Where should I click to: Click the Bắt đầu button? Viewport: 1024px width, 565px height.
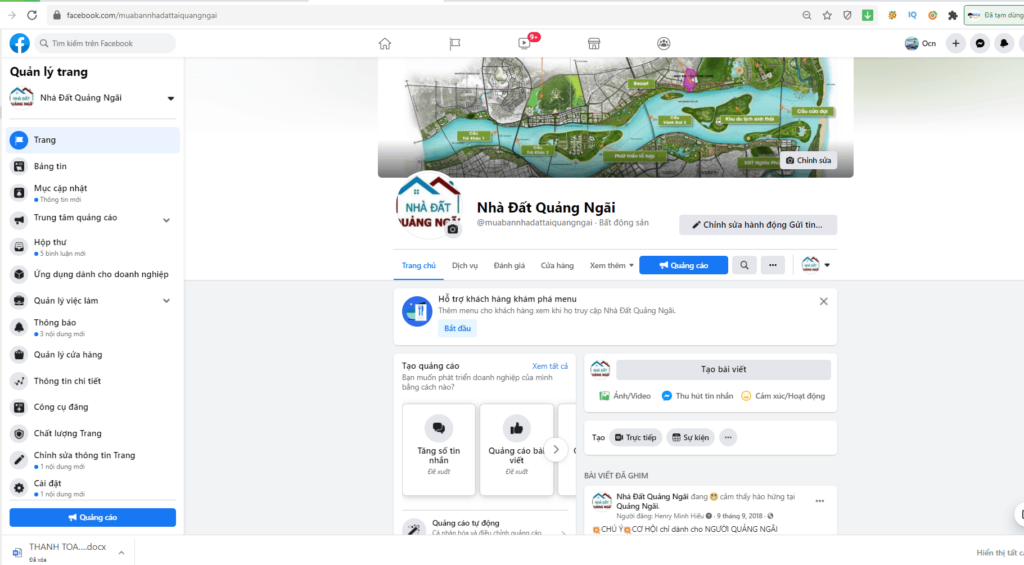pyautogui.click(x=457, y=328)
